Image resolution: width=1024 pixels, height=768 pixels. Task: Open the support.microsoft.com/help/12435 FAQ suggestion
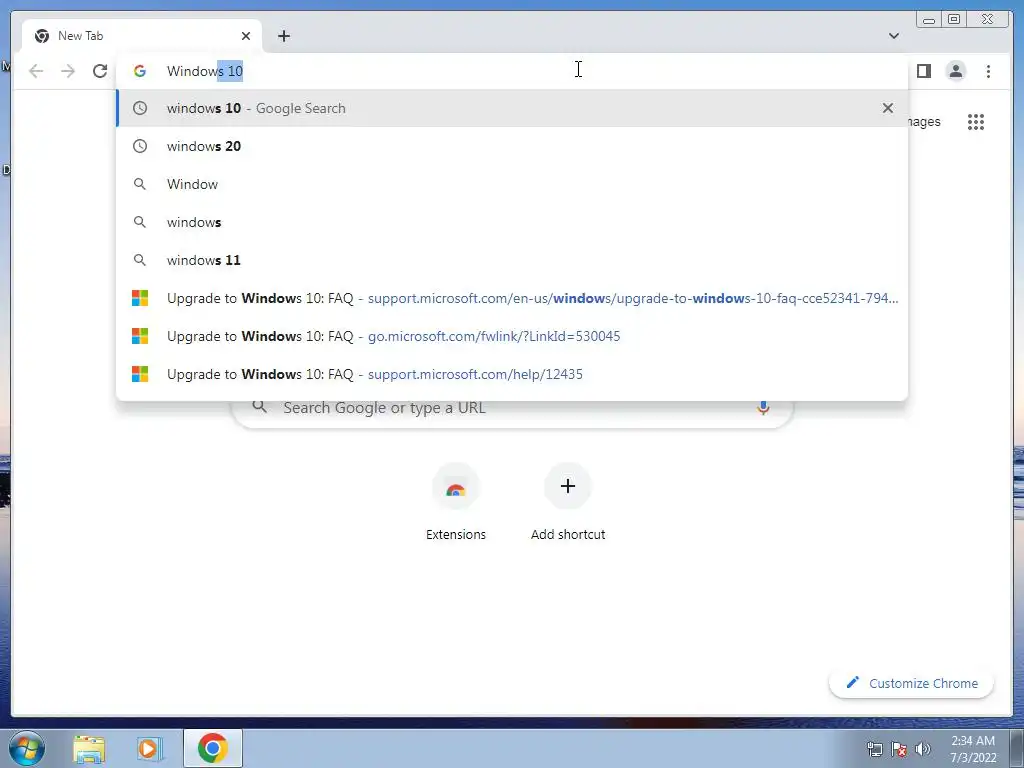512,374
